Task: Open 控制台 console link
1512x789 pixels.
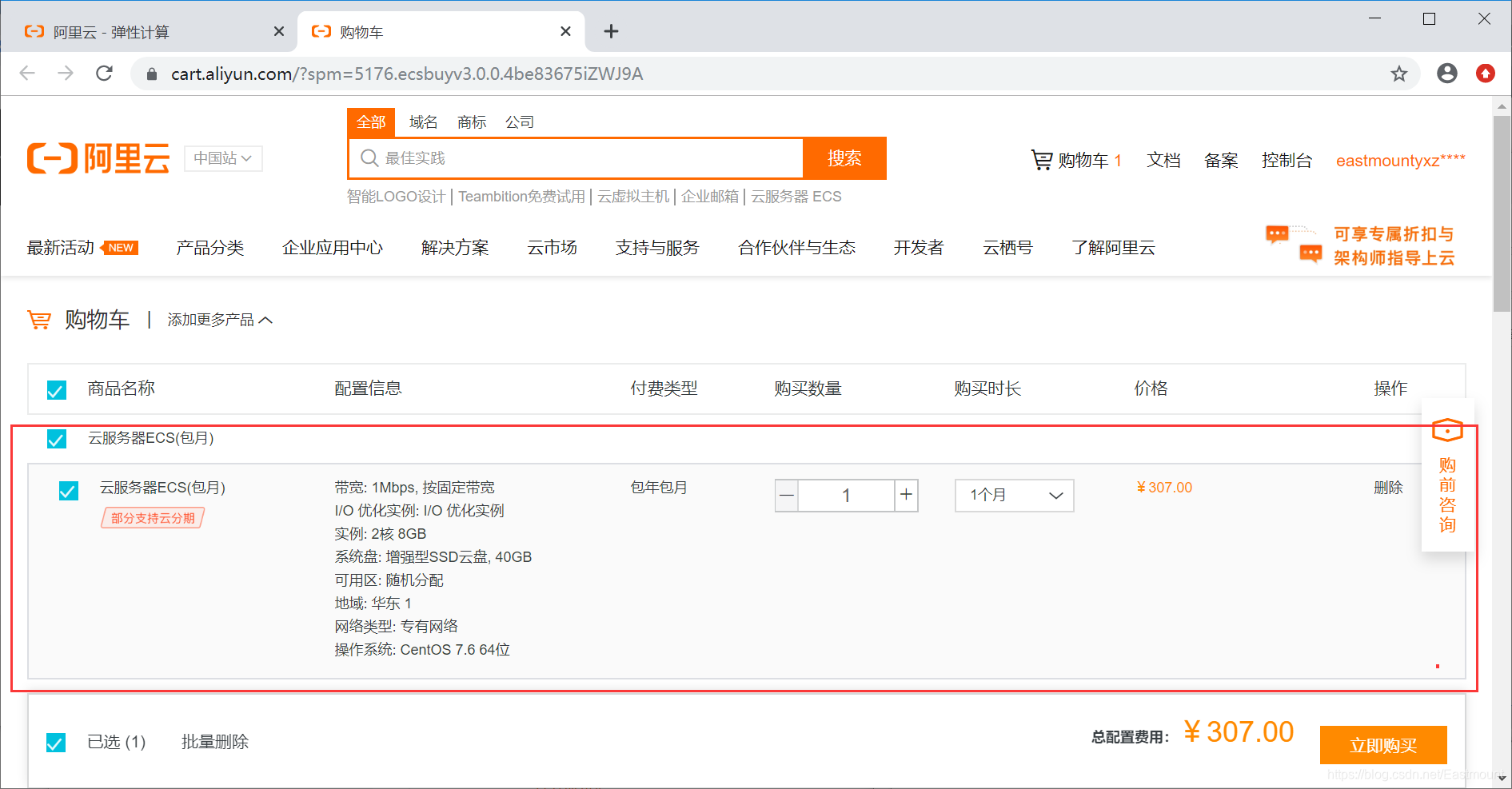Action: pos(1287,161)
